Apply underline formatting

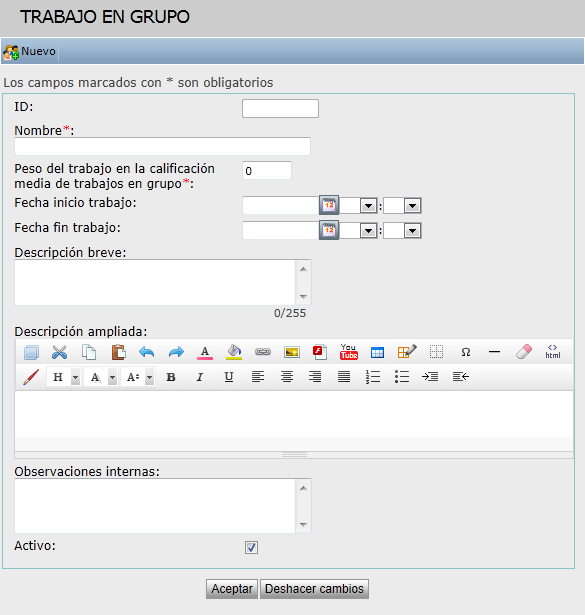pyautogui.click(x=229, y=377)
